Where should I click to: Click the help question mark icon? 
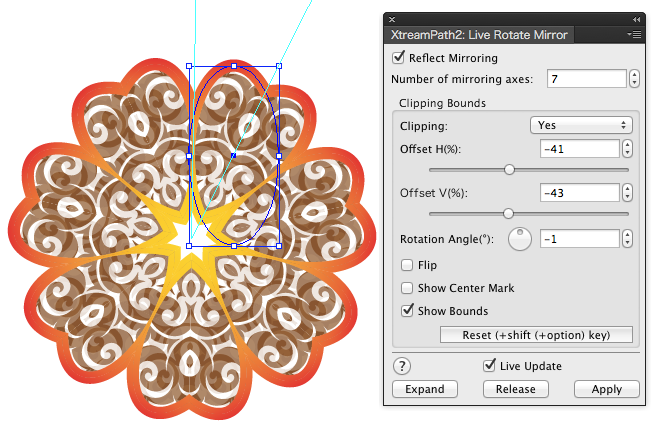(x=403, y=366)
